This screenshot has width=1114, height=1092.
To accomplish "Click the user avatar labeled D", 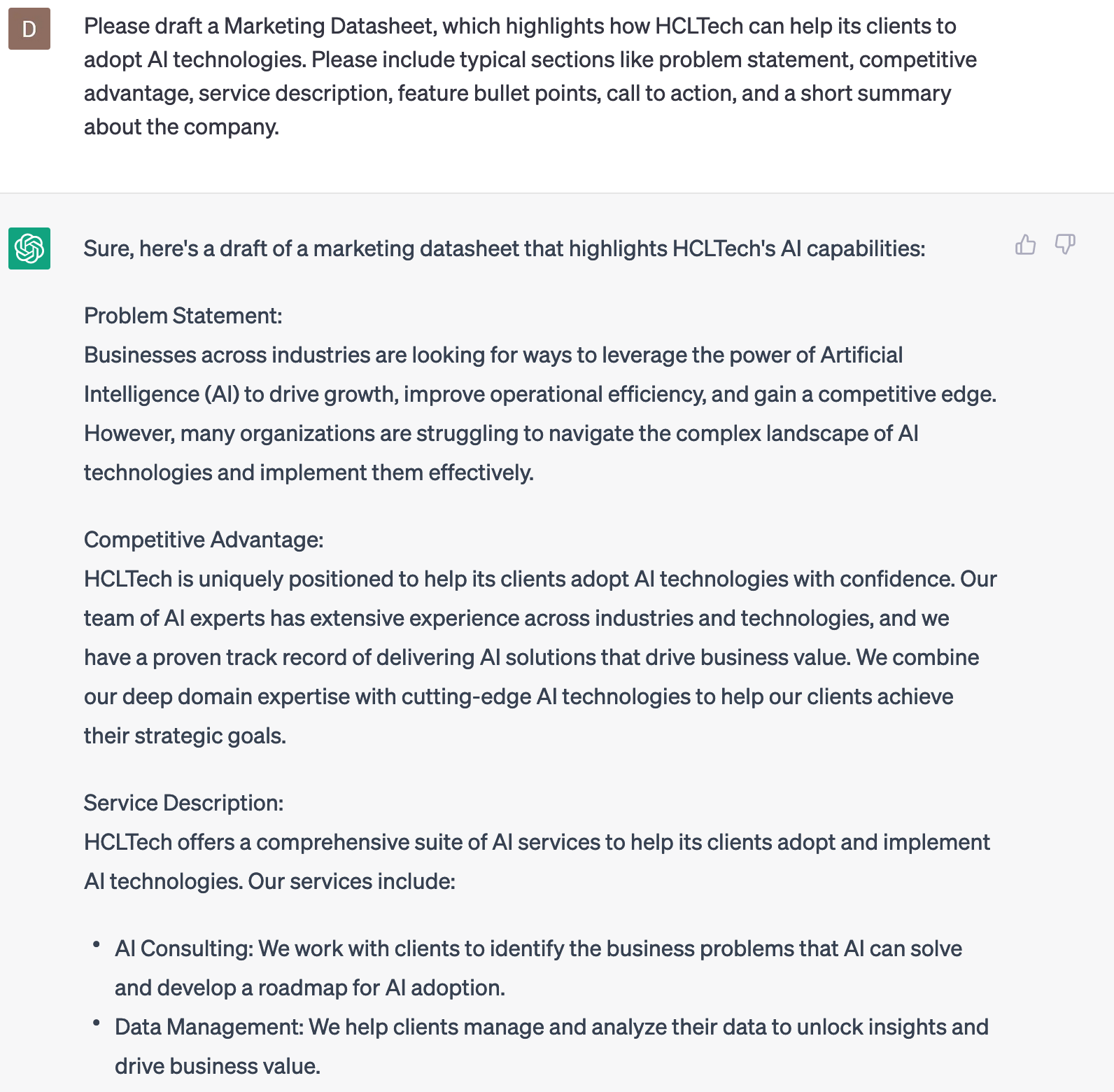I will pos(29,29).
